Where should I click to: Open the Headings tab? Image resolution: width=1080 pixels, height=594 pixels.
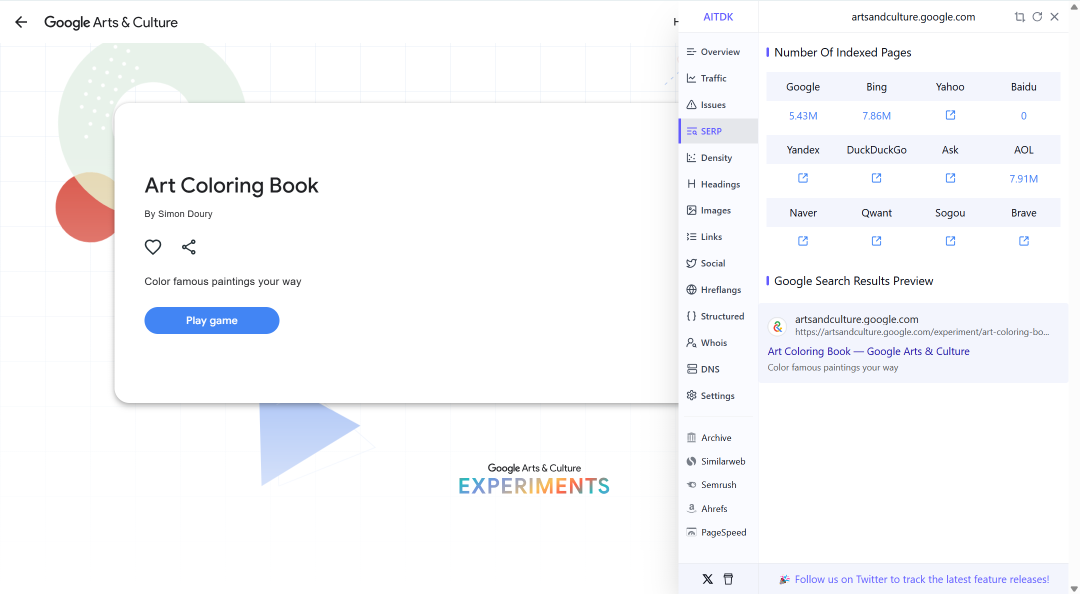pyautogui.click(x=718, y=184)
